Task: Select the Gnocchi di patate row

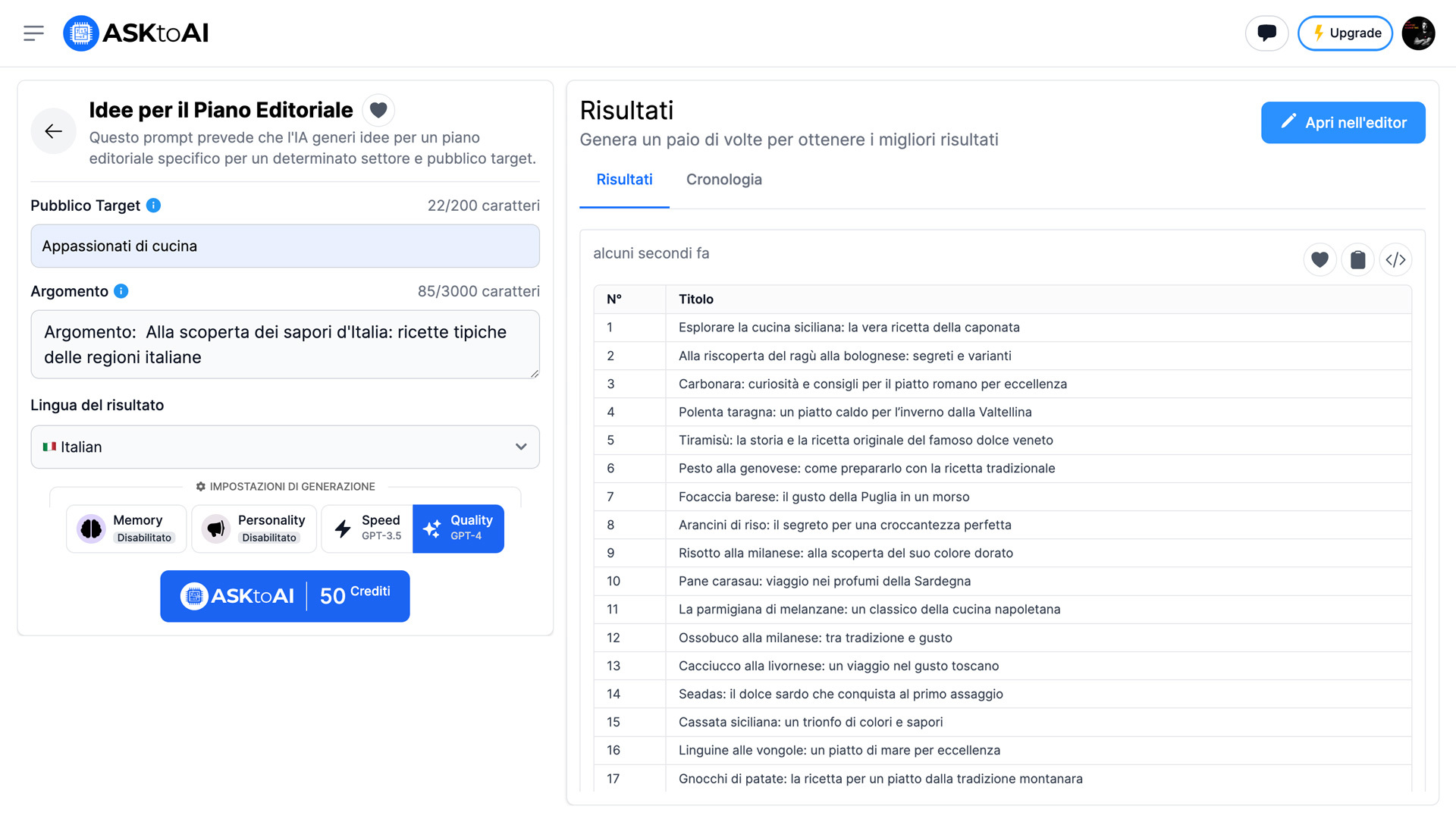Action: (x=1003, y=779)
